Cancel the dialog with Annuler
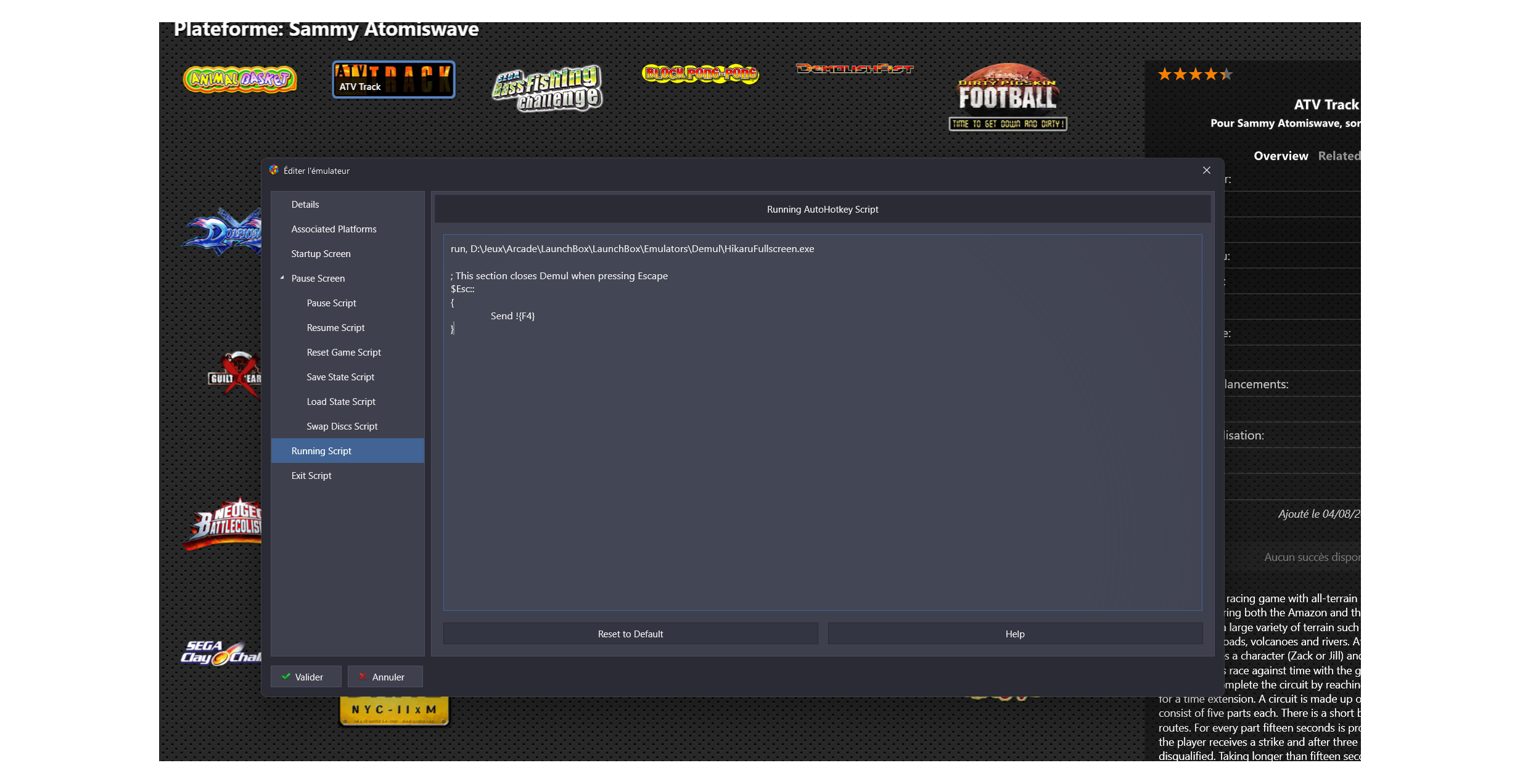 pos(385,677)
